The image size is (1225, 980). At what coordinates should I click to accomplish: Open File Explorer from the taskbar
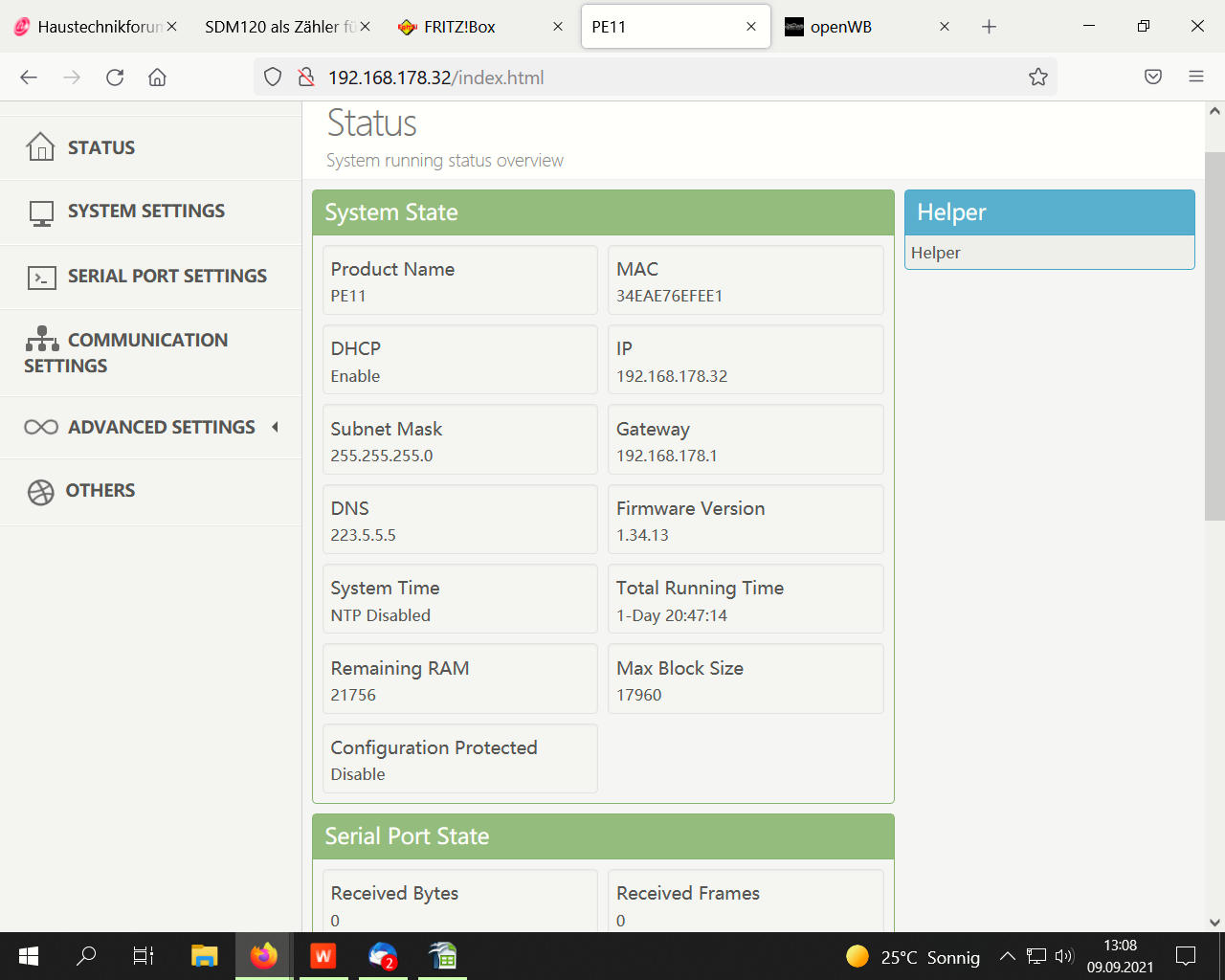pos(204,956)
